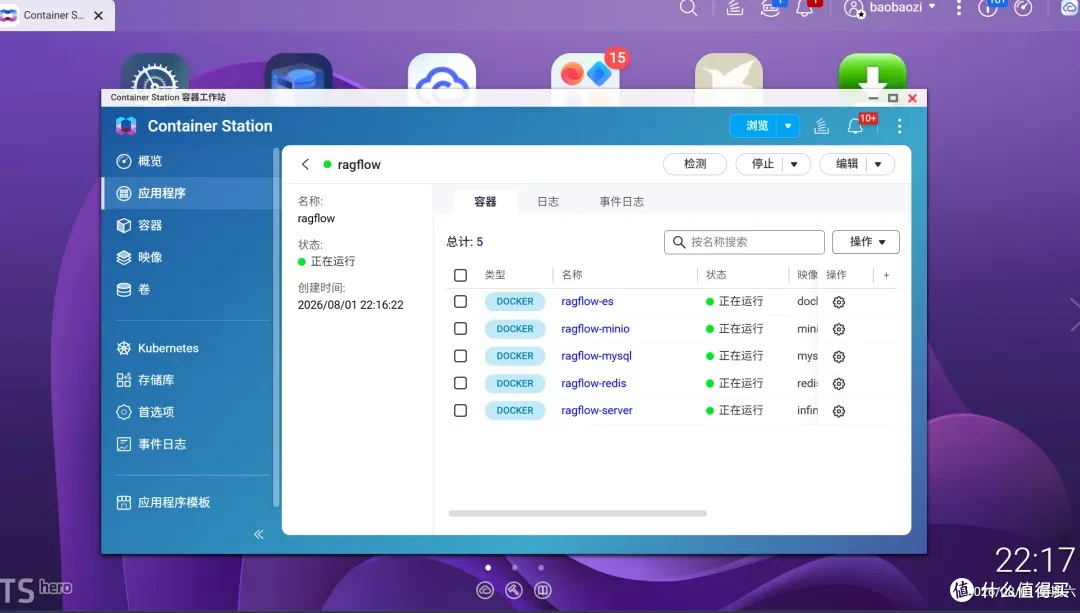
Task: Open Container Station notifications bell
Action: pos(855,126)
